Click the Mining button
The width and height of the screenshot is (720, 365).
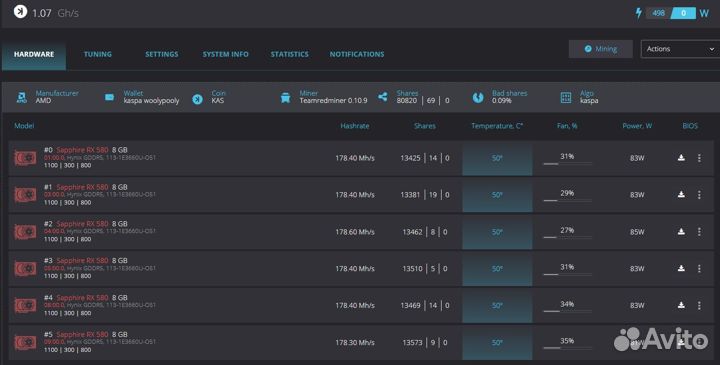[x=601, y=49]
